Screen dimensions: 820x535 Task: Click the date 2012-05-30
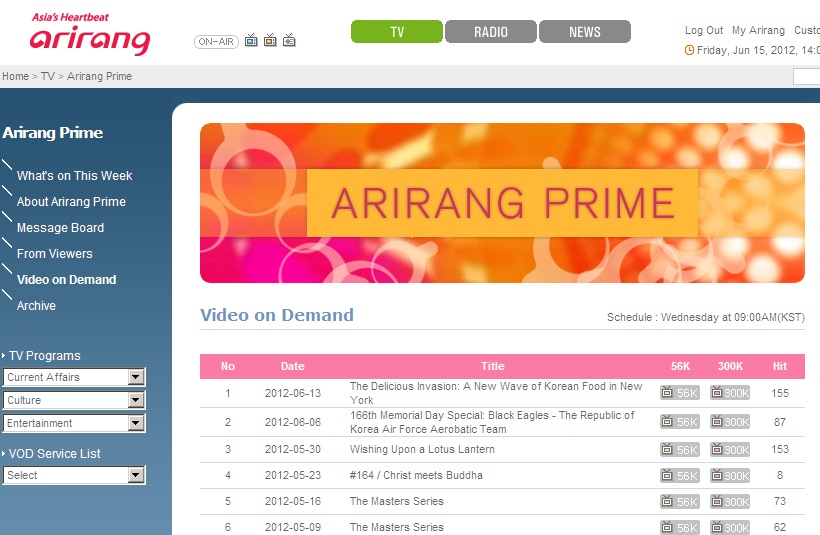click(x=293, y=449)
